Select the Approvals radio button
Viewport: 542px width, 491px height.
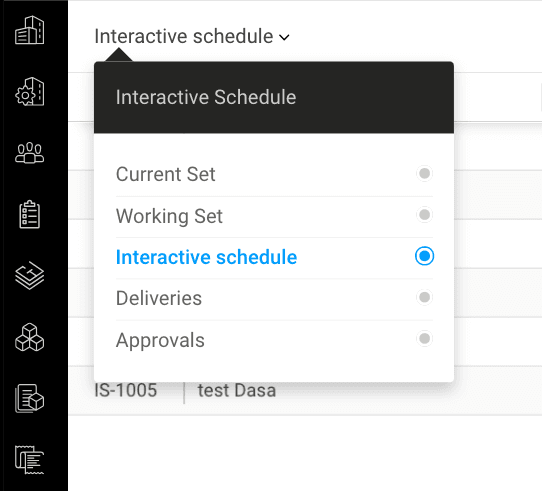(x=424, y=338)
